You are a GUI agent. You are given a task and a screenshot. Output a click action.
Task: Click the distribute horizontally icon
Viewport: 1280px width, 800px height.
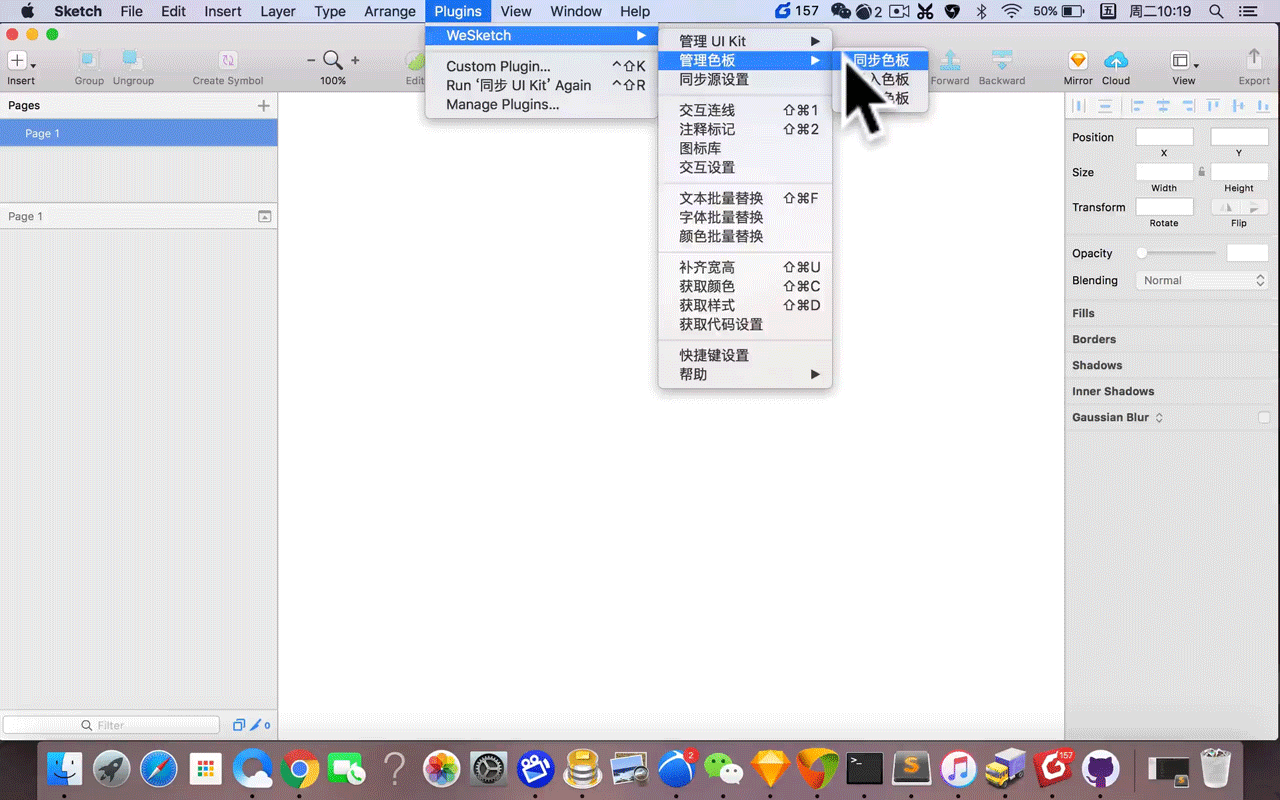pyautogui.click(x=1079, y=105)
